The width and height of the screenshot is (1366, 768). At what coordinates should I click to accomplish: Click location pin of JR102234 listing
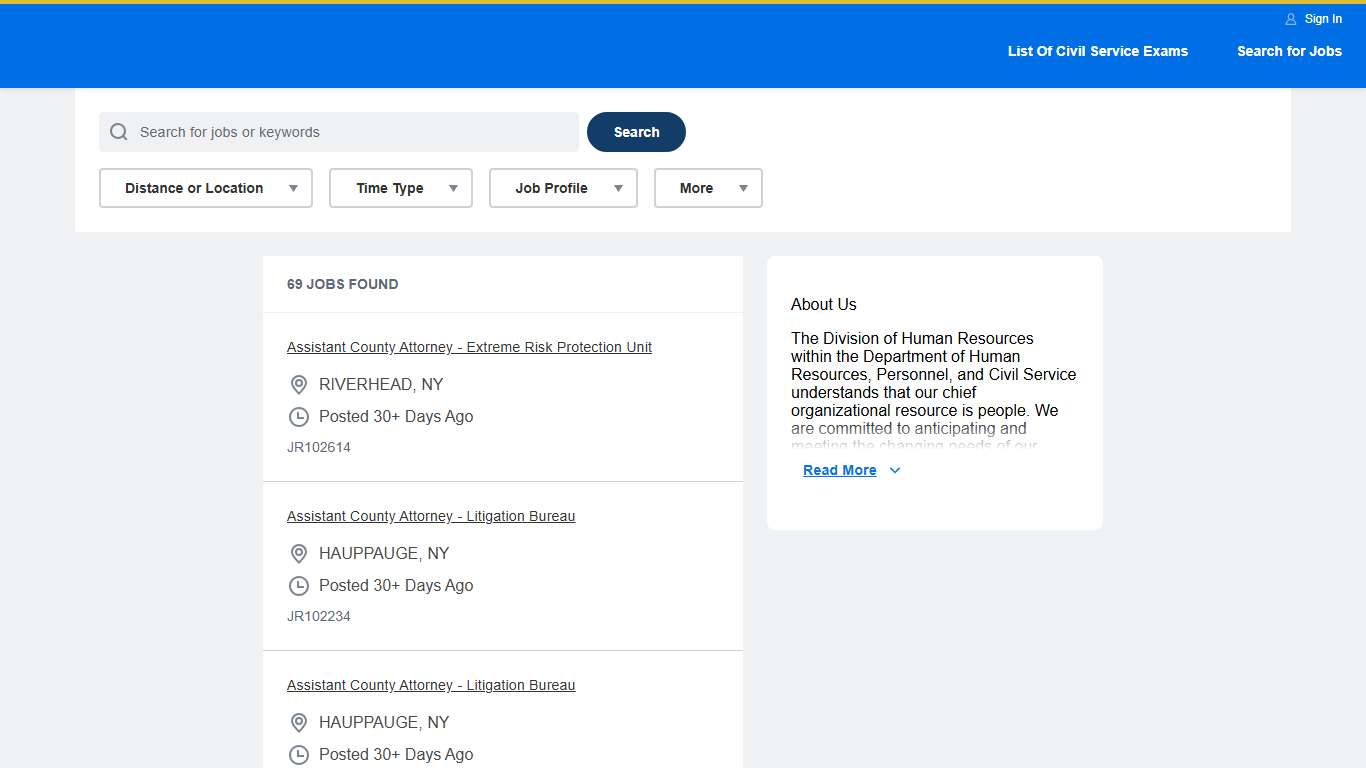pyautogui.click(x=298, y=554)
